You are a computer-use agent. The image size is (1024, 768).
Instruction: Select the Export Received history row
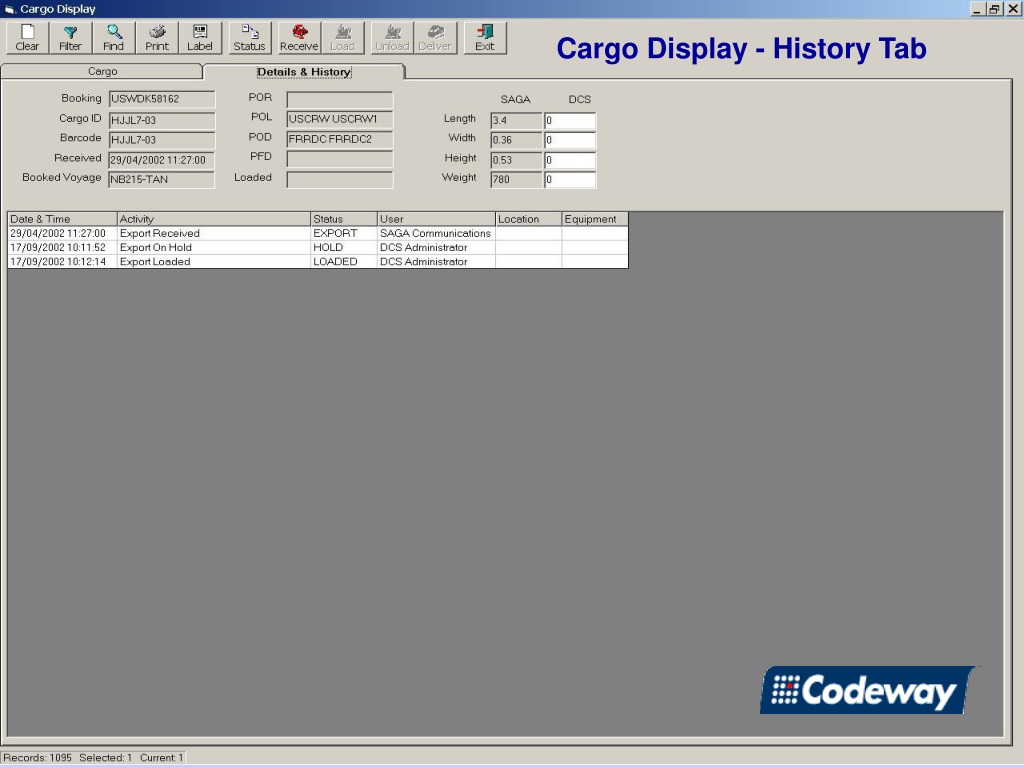click(x=318, y=233)
